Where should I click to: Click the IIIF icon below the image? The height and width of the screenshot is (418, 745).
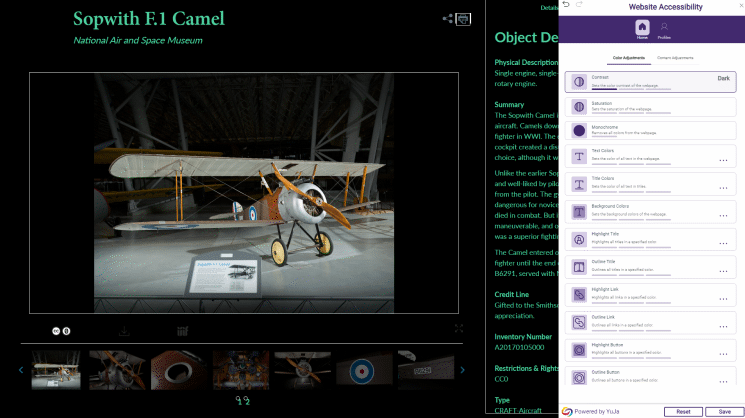pyautogui.click(x=182, y=331)
